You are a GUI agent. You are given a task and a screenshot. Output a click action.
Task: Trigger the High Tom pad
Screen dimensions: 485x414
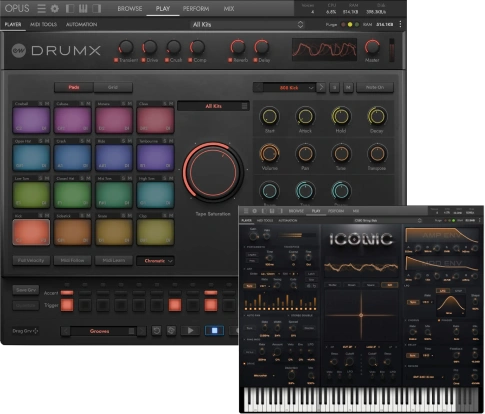point(155,195)
